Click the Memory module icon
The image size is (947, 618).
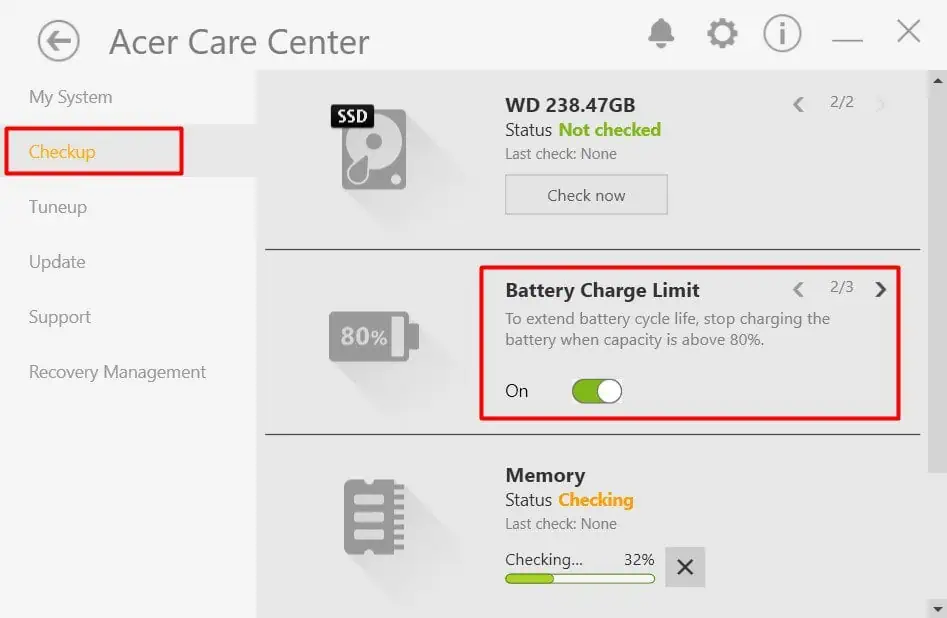click(371, 517)
